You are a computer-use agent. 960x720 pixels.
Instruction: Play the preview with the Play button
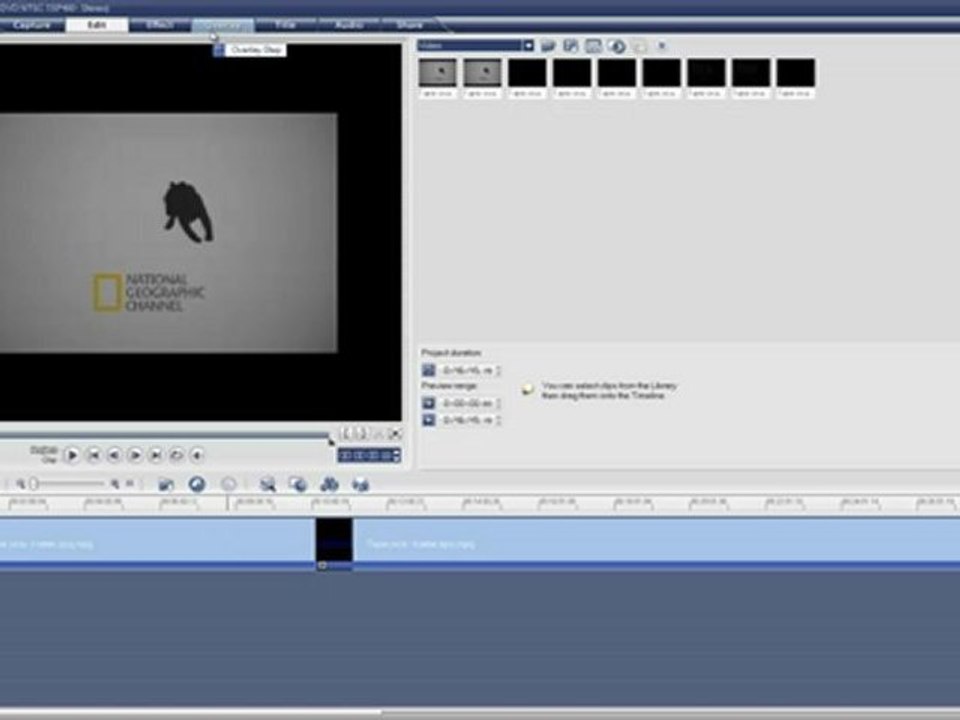[72, 455]
